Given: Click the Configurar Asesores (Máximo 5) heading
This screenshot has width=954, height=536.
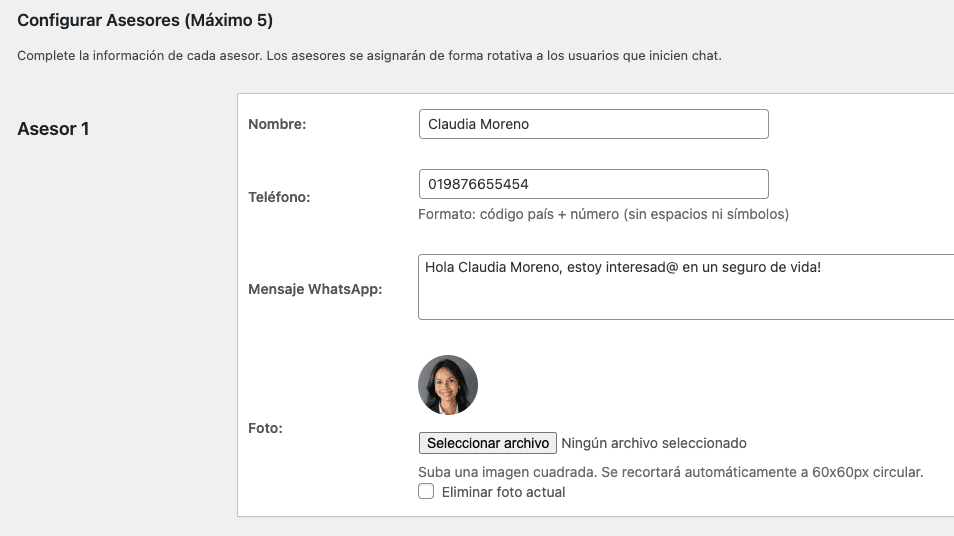Looking at the screenshot, I should point(145,20).
